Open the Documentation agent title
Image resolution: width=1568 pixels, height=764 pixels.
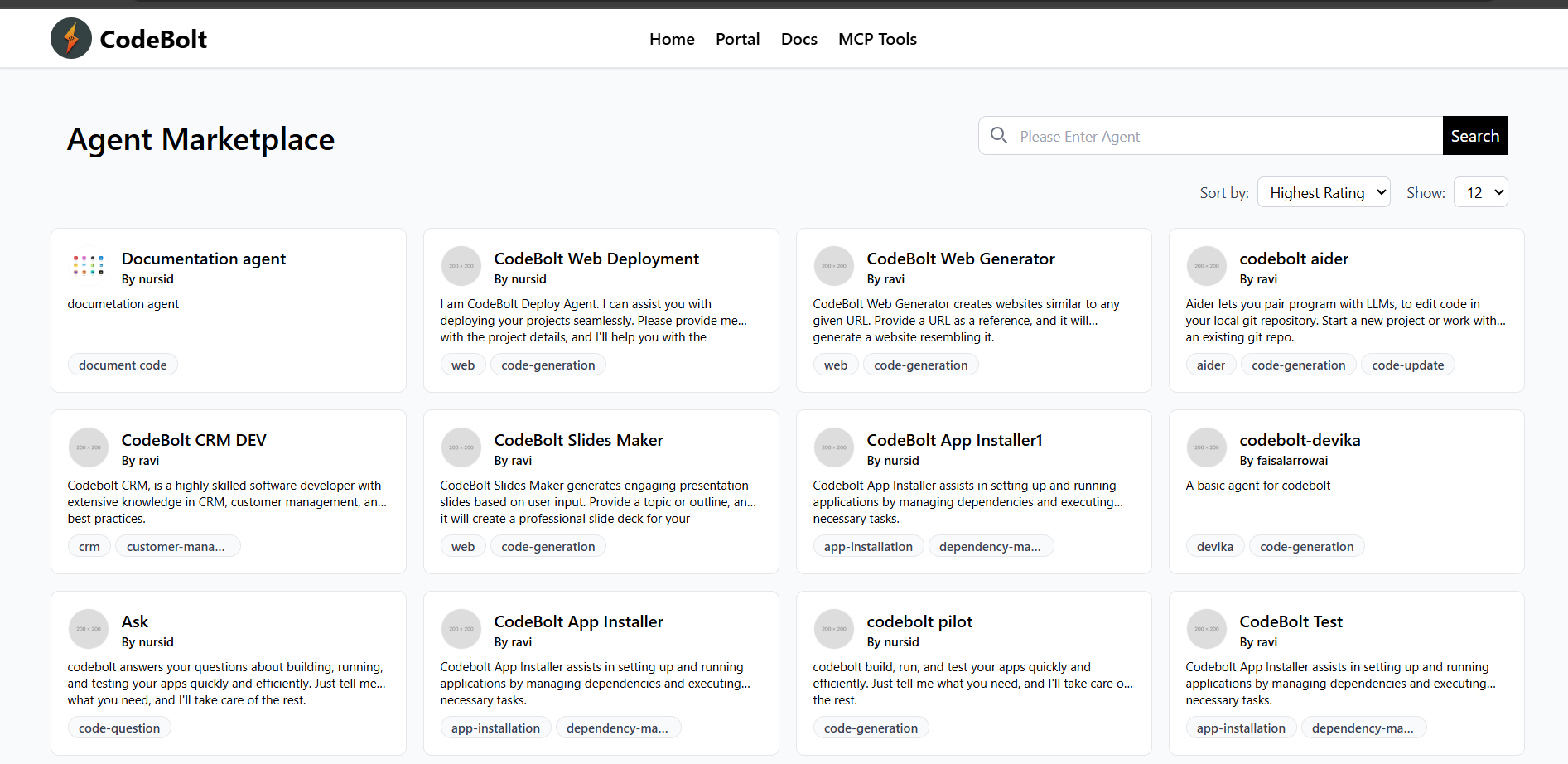coord(204,259)
